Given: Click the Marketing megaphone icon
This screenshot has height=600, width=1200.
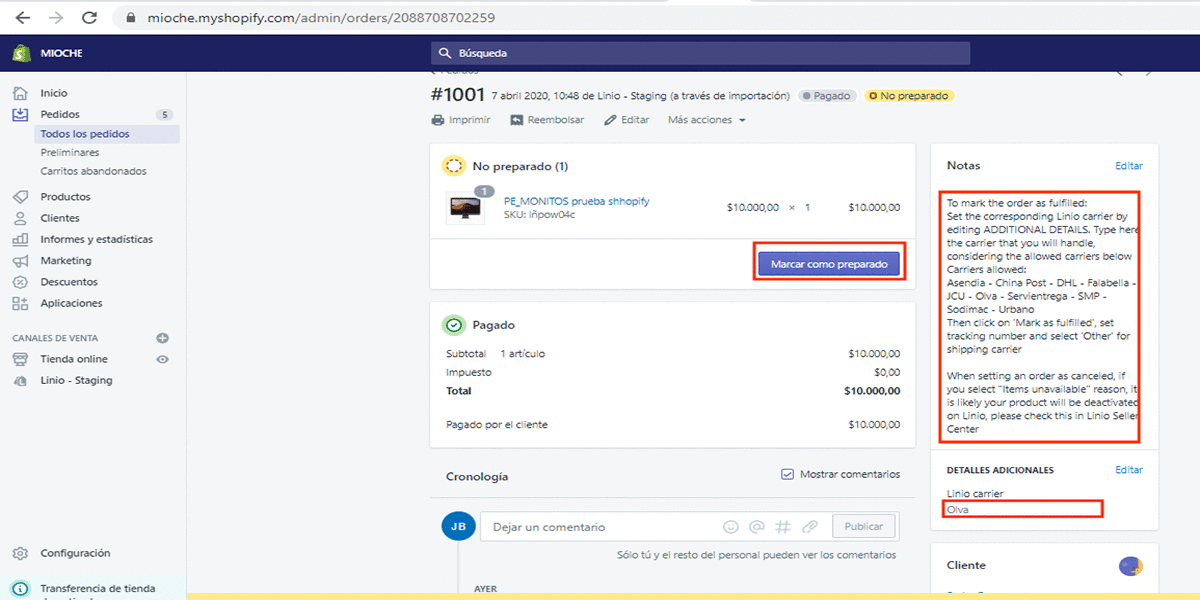Looking at the screenshot, I should 20,260.
